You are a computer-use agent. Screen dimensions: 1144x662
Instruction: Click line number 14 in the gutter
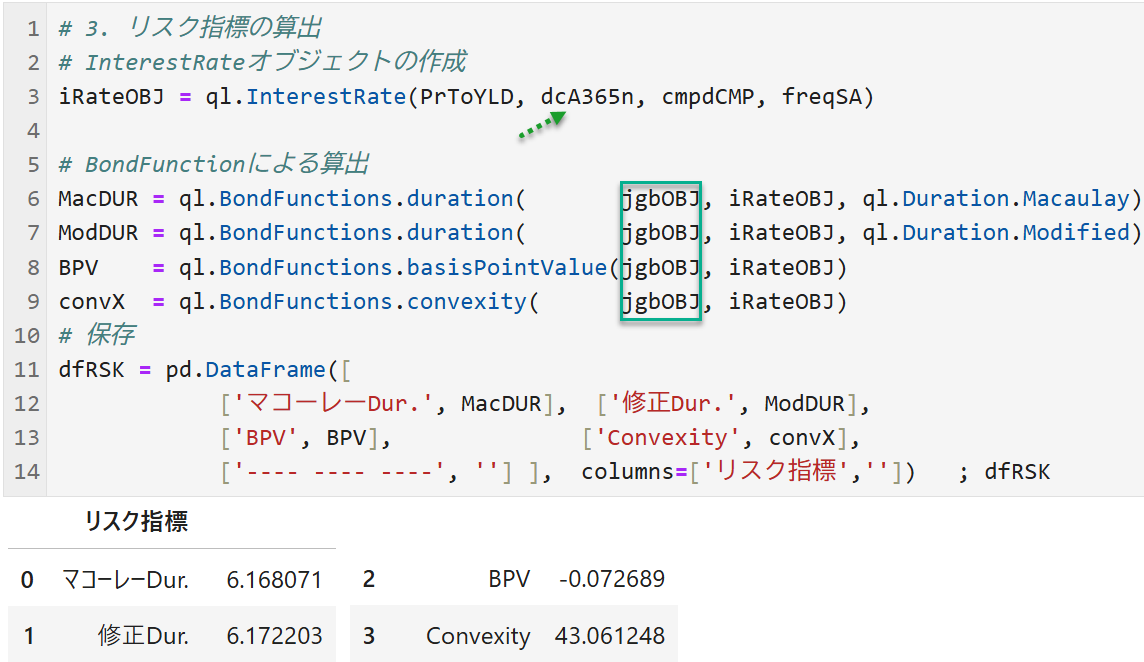27,472
